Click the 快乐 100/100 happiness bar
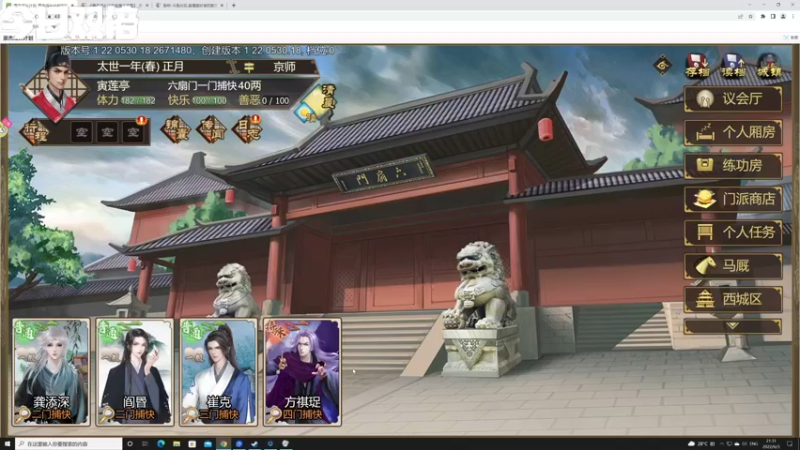 point(197,100)
